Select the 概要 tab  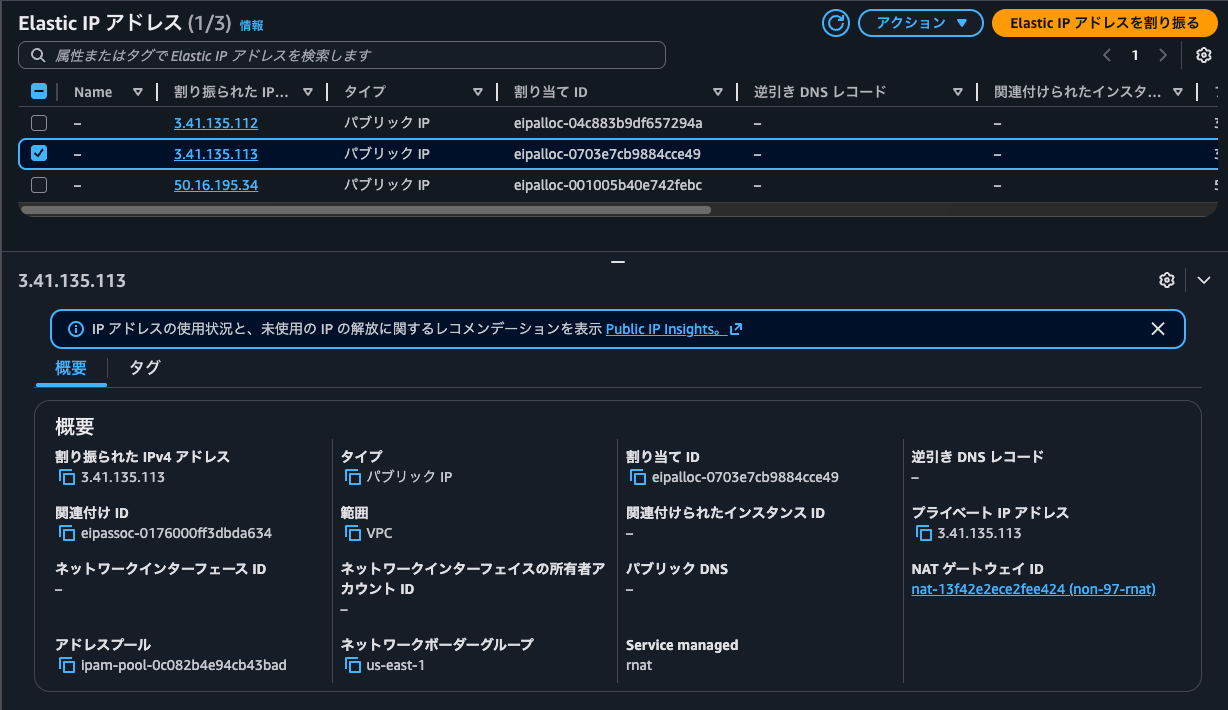point(70,368)
